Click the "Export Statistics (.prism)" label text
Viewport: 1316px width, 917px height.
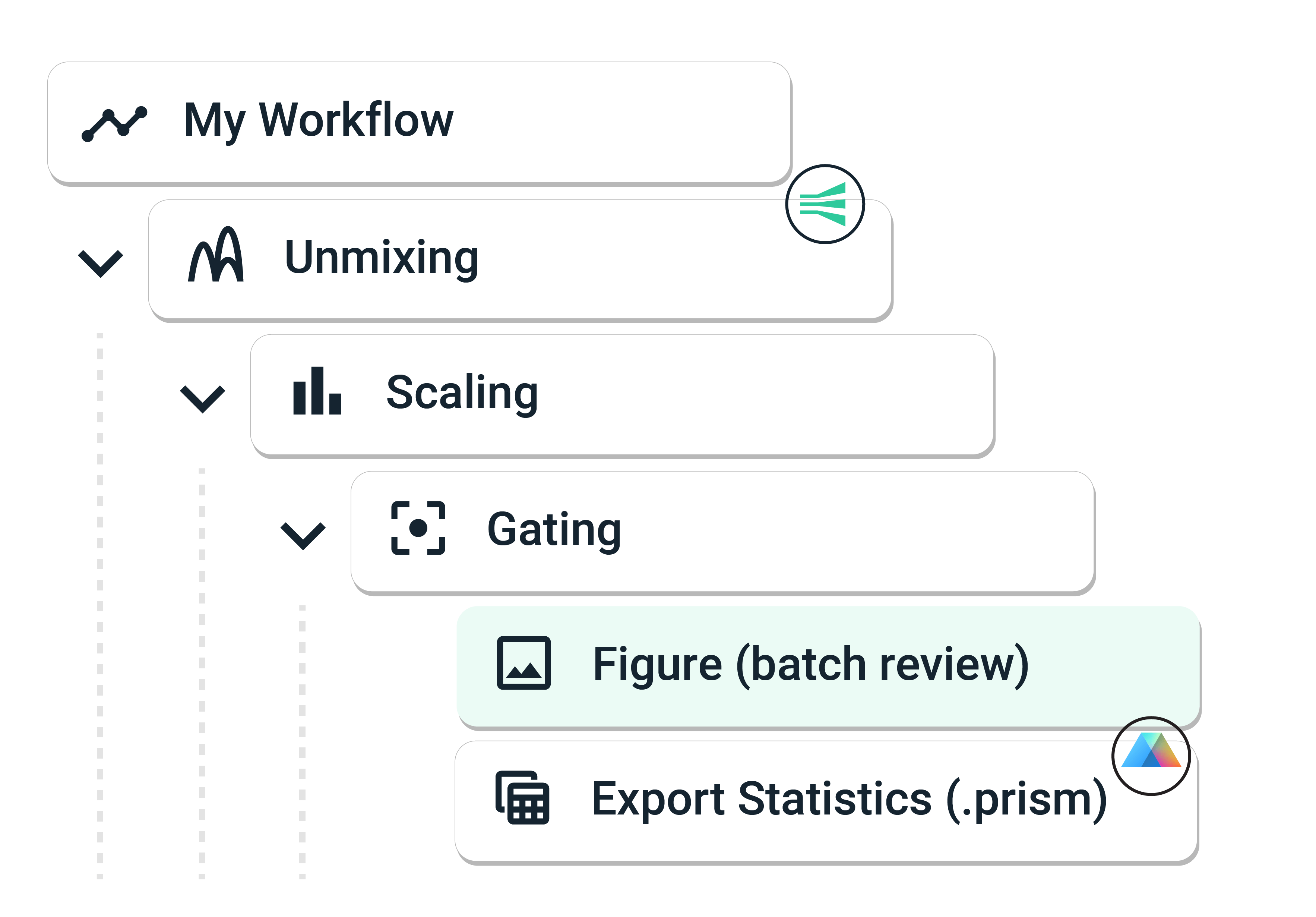tap(848, 798)
